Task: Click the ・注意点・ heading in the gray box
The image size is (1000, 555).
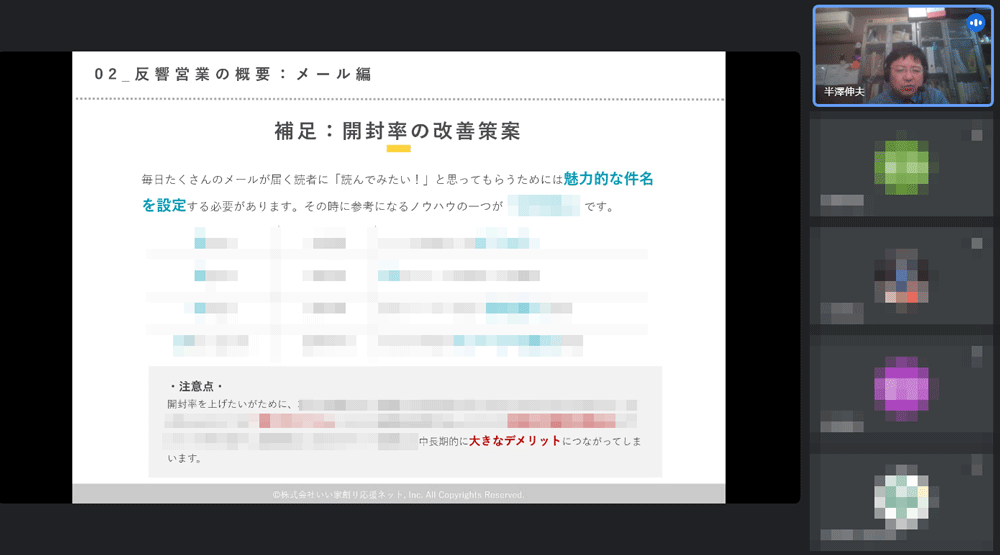Action: 196,386
